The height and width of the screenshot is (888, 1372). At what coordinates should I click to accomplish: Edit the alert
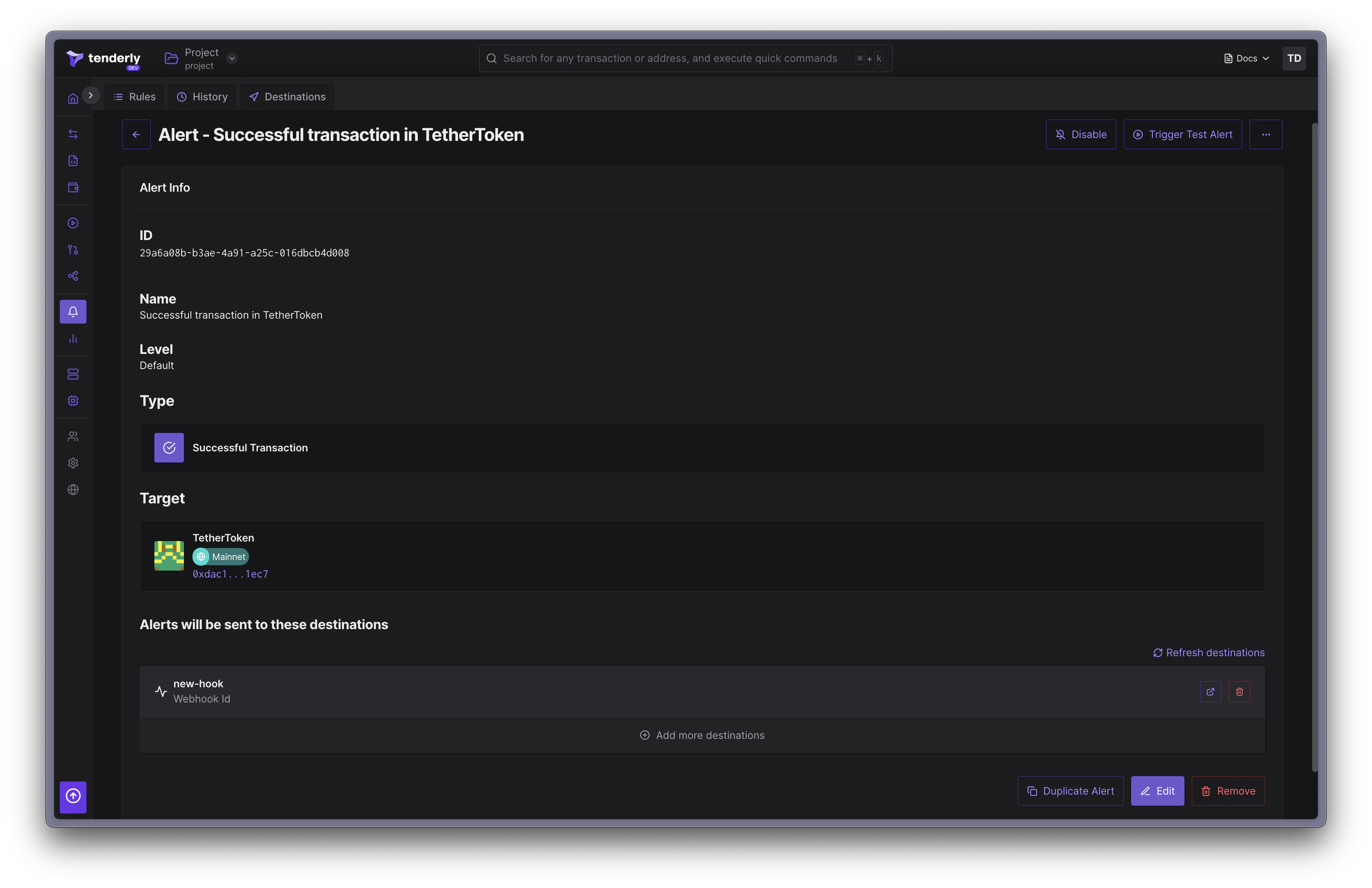[x=1157, y=791]
